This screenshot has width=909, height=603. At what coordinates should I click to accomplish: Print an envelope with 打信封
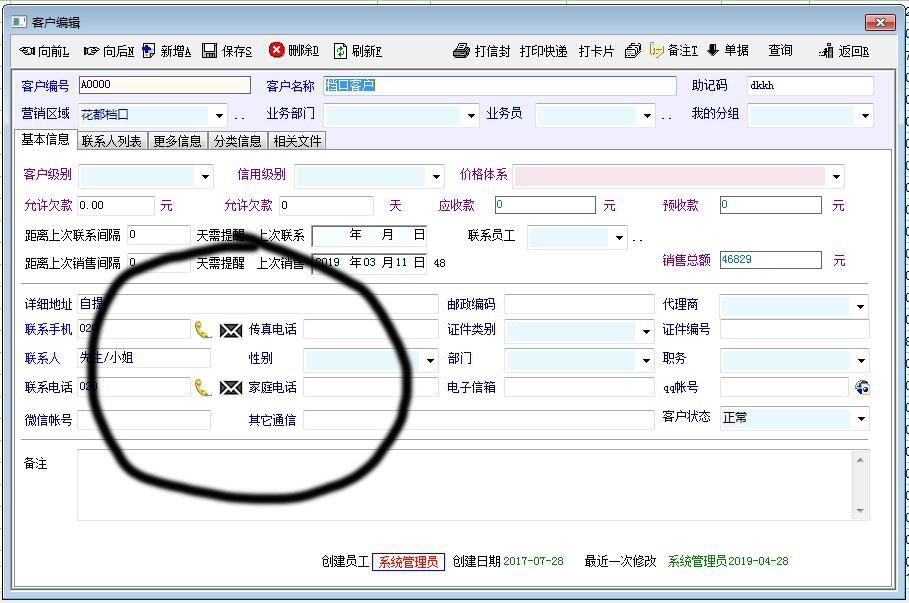pyautogui.click(x=461, y=51)
